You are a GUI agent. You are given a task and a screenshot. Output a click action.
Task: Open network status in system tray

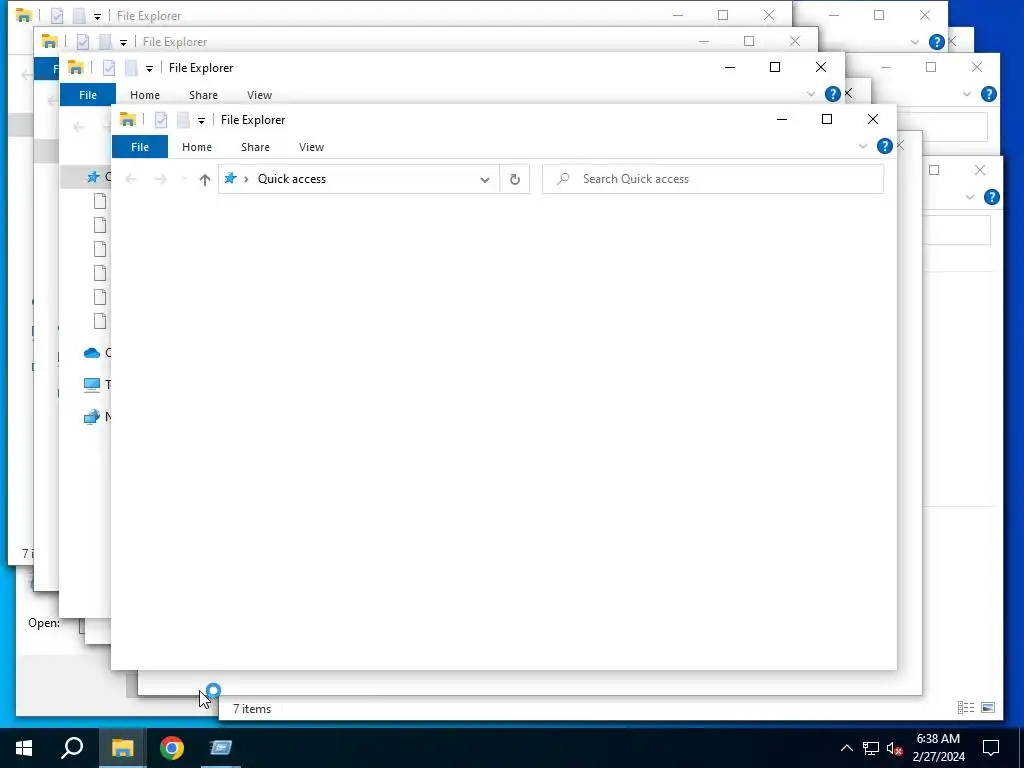click(x=871, y=748)
